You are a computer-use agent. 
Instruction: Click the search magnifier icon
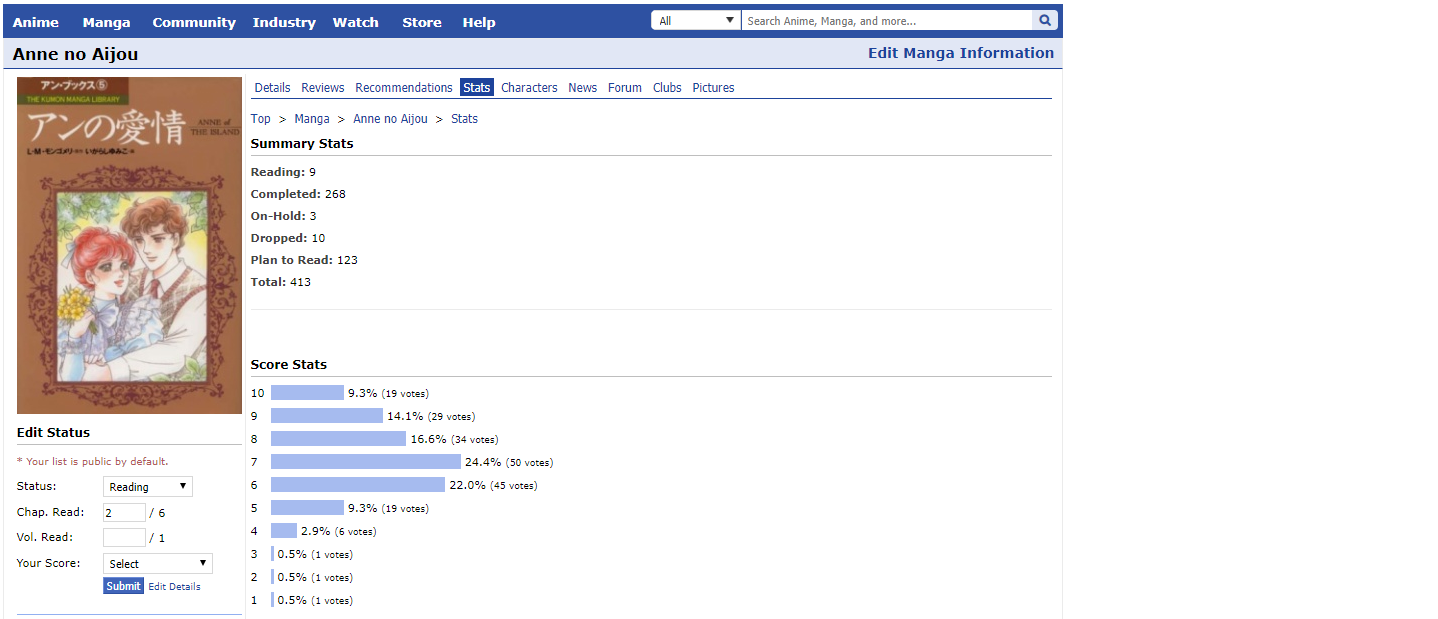[x=1045, y=20]
